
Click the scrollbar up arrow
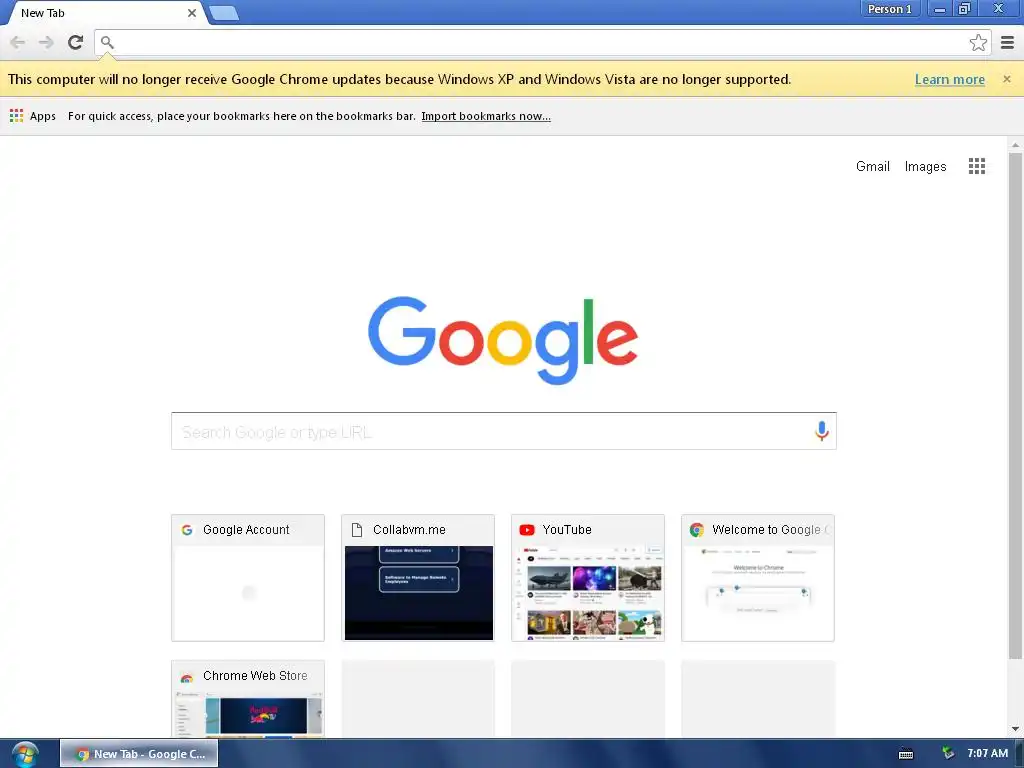tap(1015, 144)
